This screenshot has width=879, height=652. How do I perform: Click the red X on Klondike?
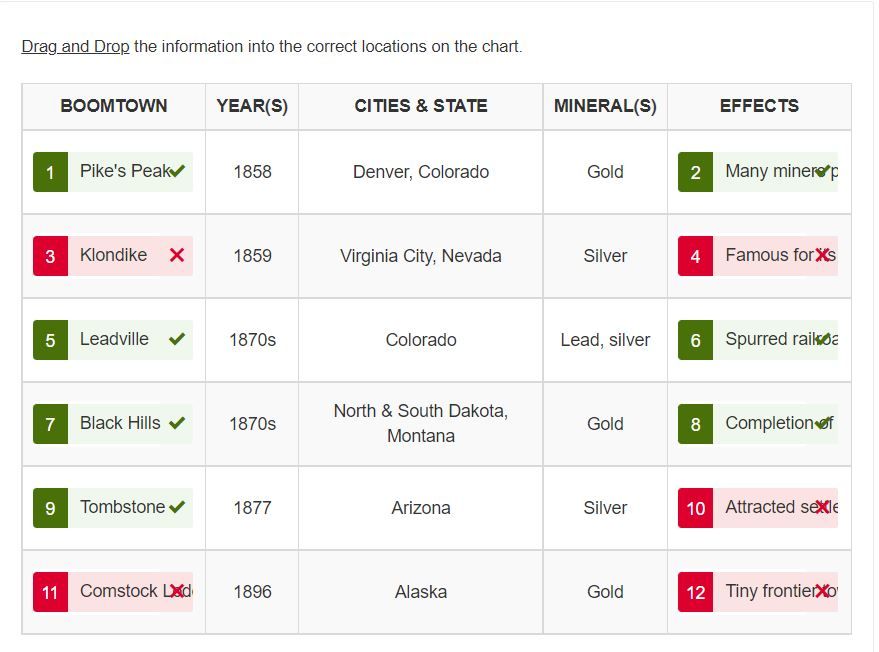177,255
